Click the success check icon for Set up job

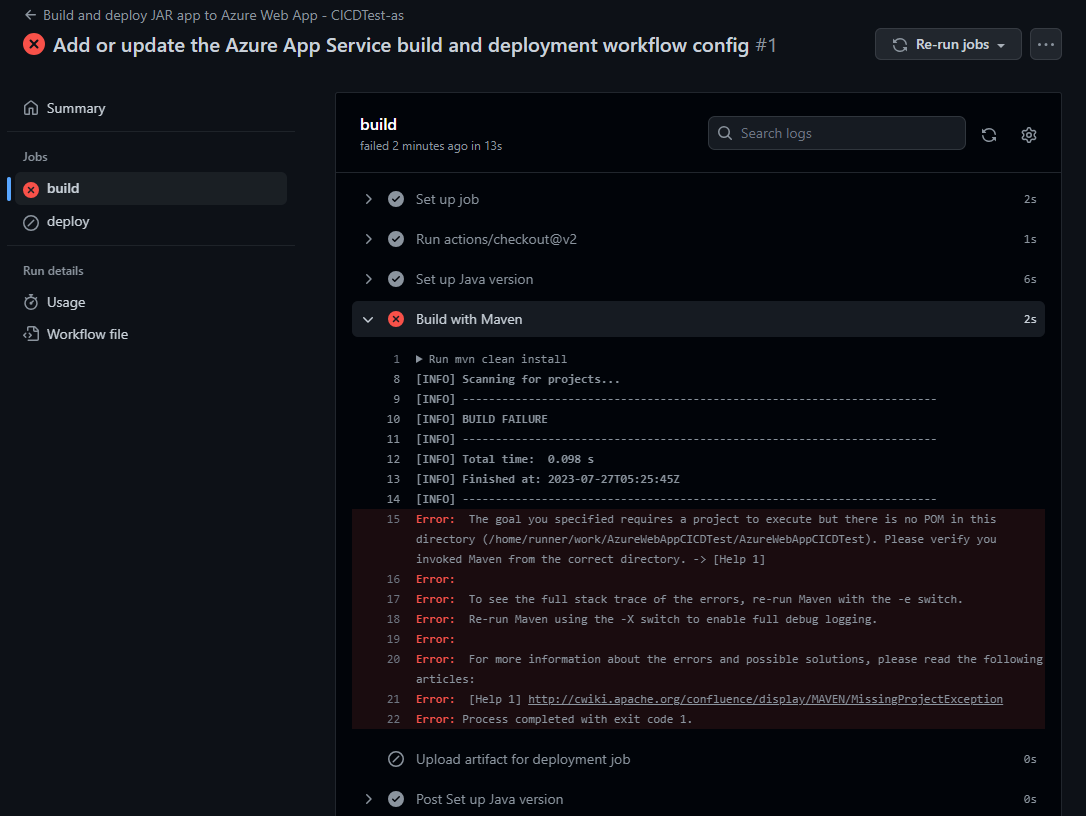396,199
